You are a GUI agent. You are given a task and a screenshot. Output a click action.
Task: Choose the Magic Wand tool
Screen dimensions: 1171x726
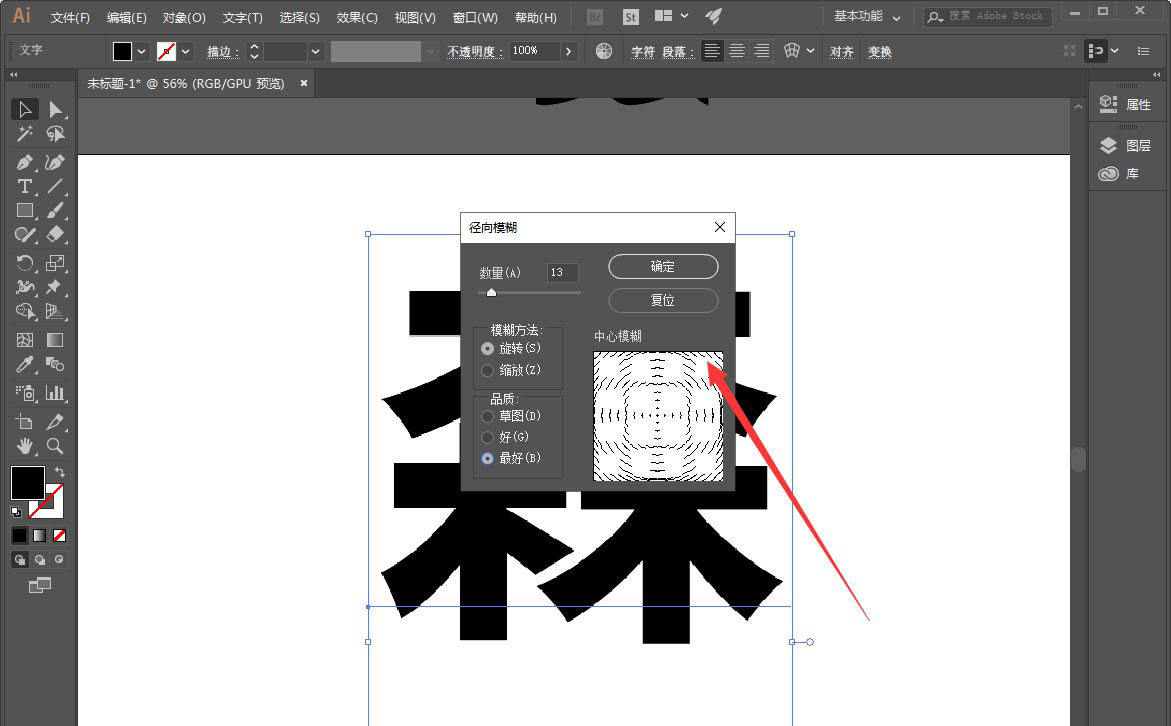pyautogui.click(x=25, y=134)
